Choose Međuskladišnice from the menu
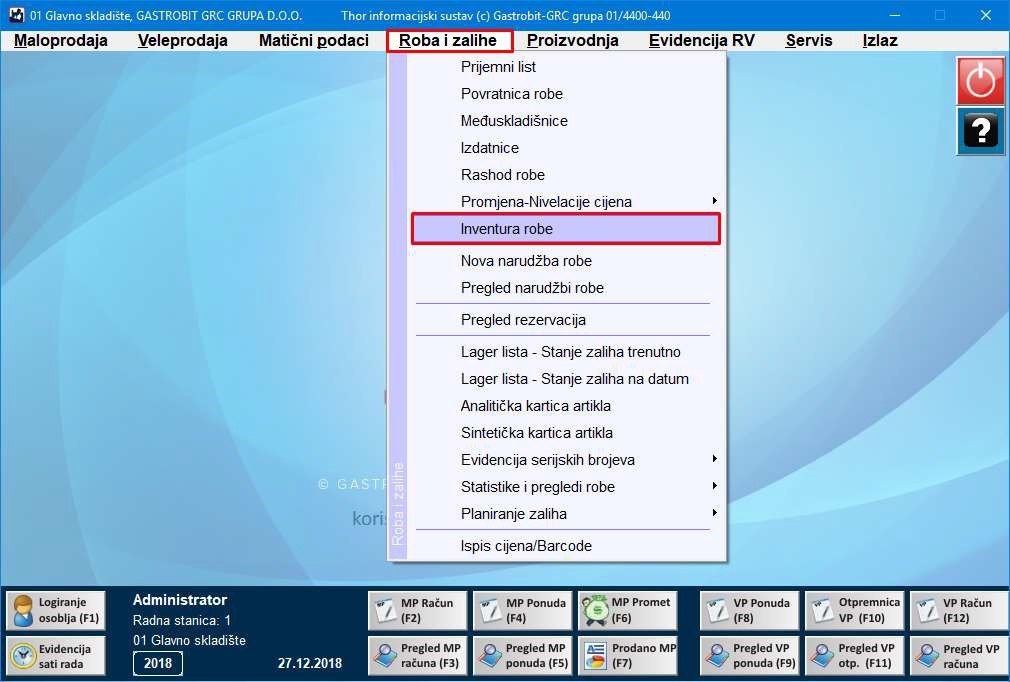1010x682 pixels. [562, 121]
